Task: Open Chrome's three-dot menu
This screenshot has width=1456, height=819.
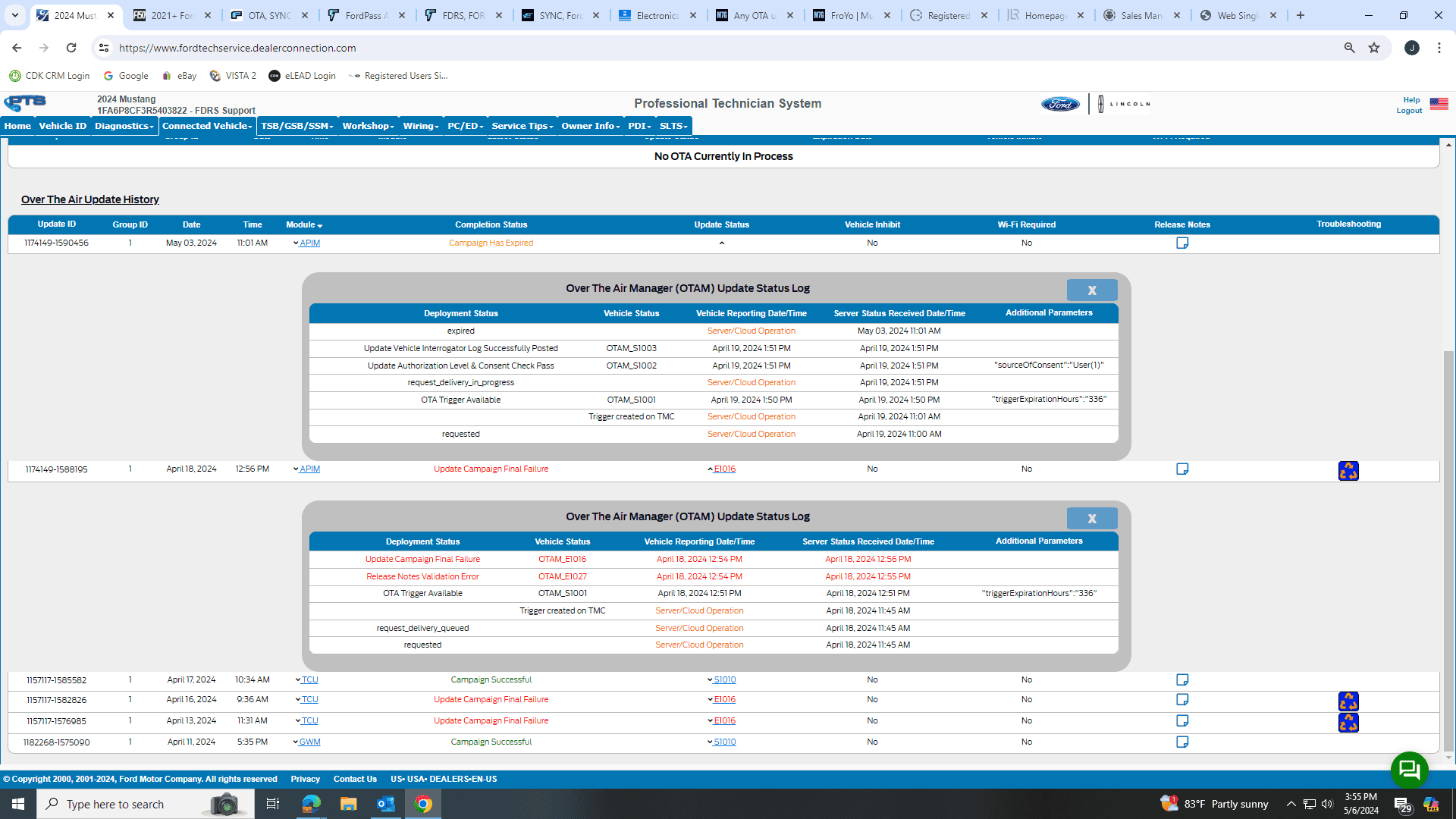Action: click(x=1439, y=48)
